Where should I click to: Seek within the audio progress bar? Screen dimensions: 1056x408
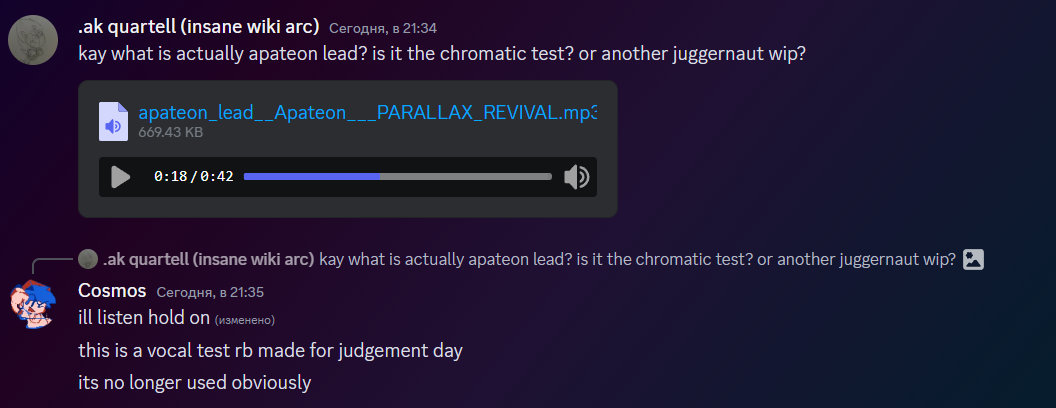point(397,177)
